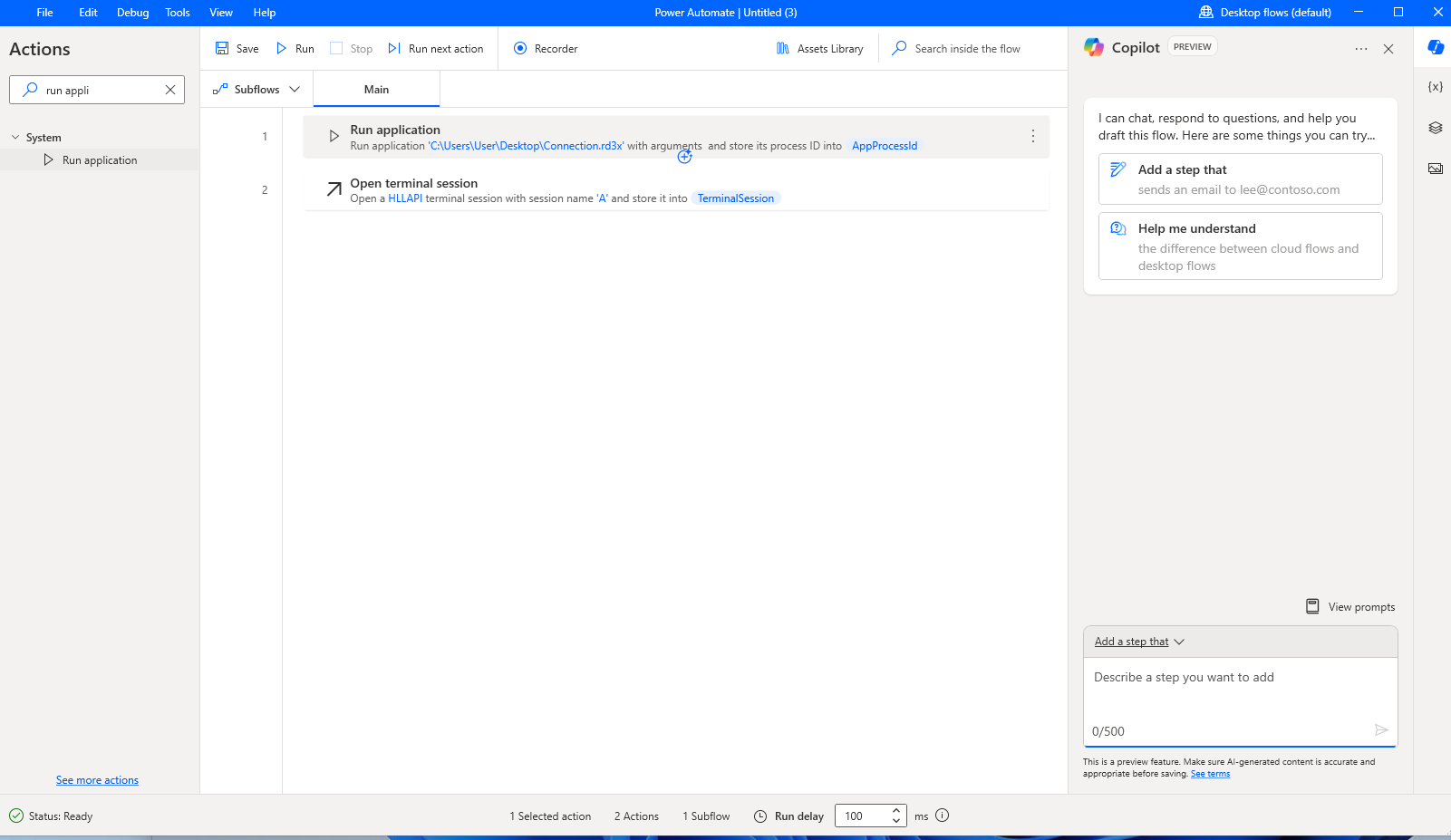This screenshot has height=840, width=1451.
Task: Click the PREVIEW badge next to Copilot
Action: pyautogui.click(x=1192, y=47)
